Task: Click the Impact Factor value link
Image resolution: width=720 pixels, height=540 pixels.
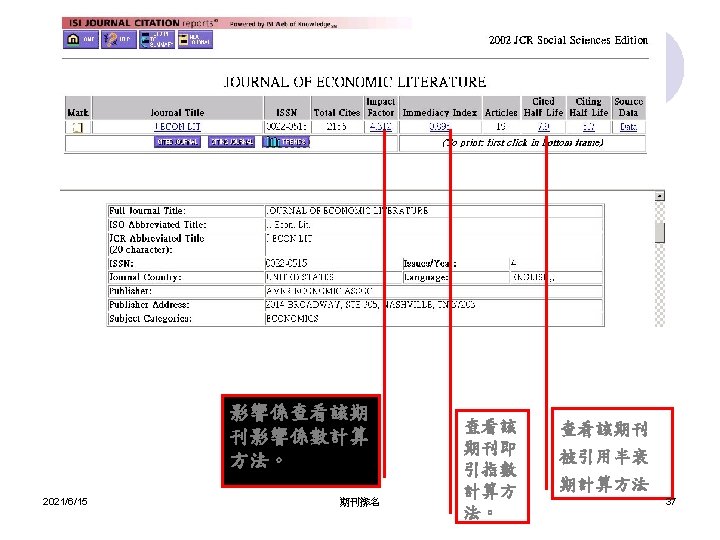Action: (380, 127)
